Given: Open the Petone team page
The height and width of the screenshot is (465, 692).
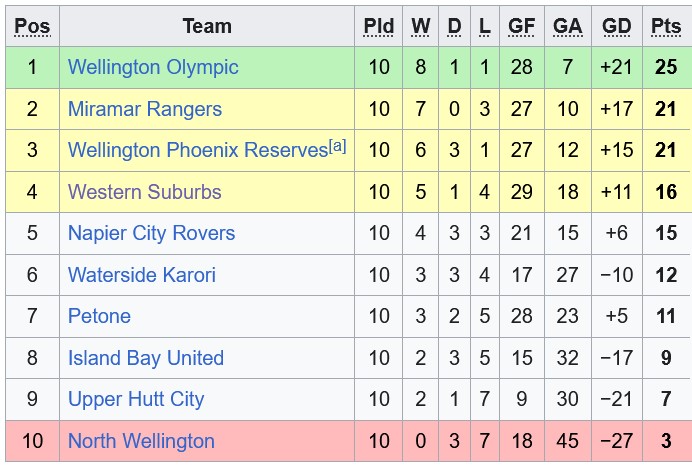Looking at the screenshot, I should click(99, 317).
